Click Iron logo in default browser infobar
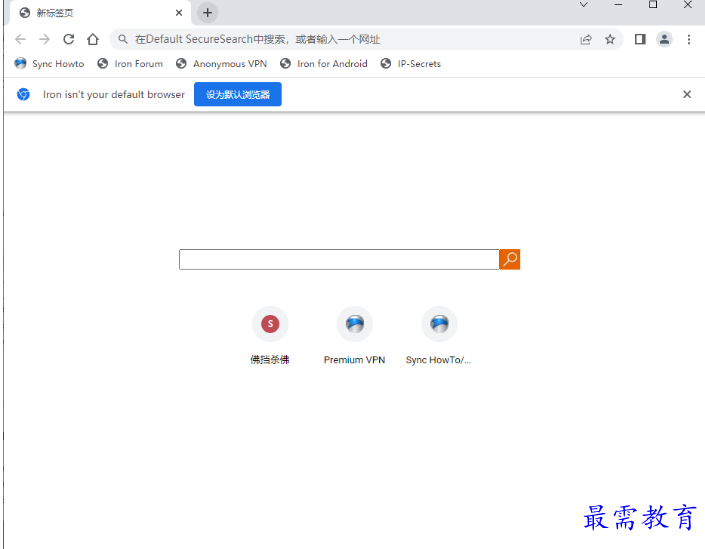This screenshot has height=549, width=705. pos(23,94)
